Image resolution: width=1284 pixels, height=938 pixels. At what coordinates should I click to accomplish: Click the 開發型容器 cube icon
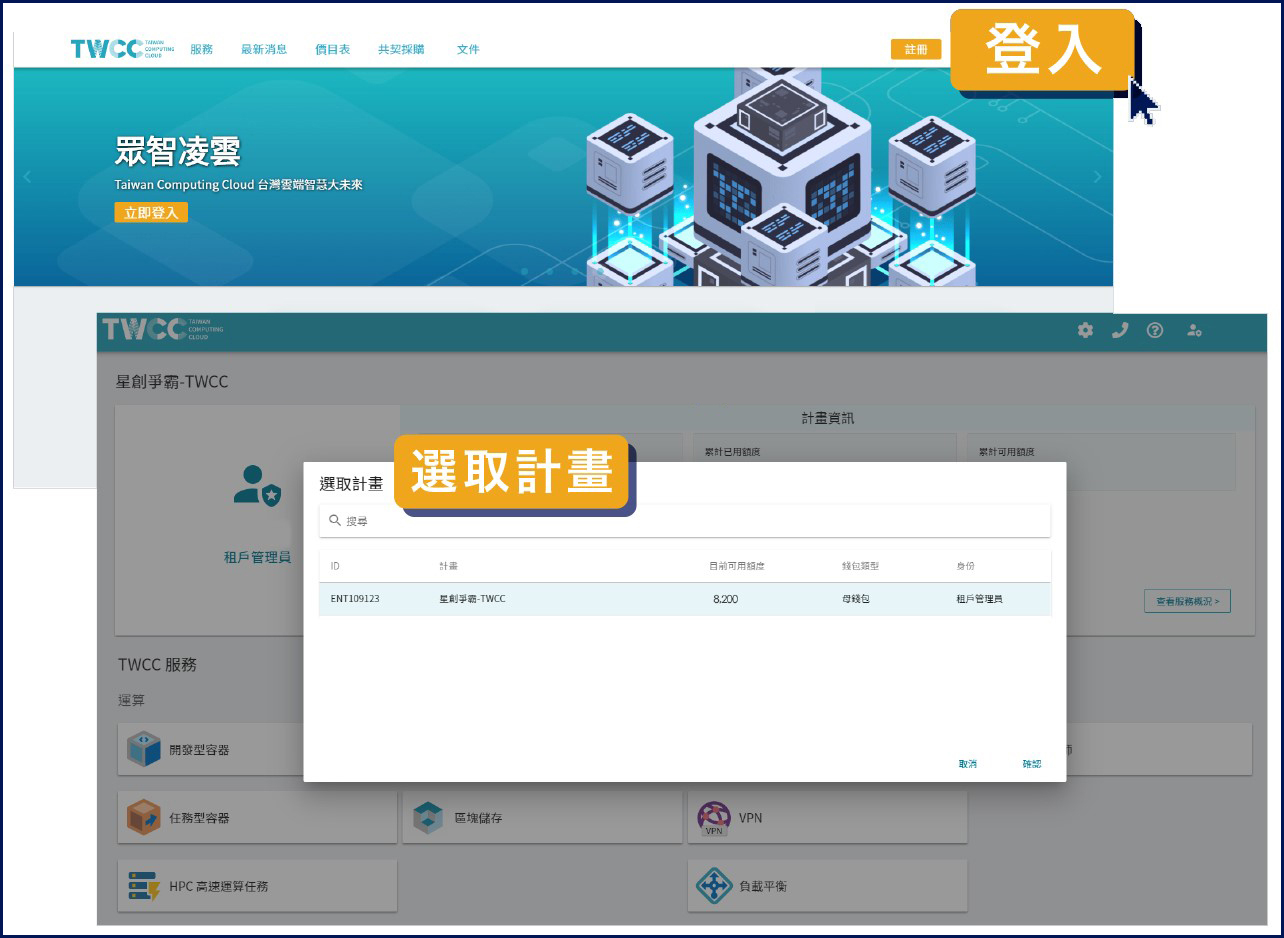[x=144, y=749]
